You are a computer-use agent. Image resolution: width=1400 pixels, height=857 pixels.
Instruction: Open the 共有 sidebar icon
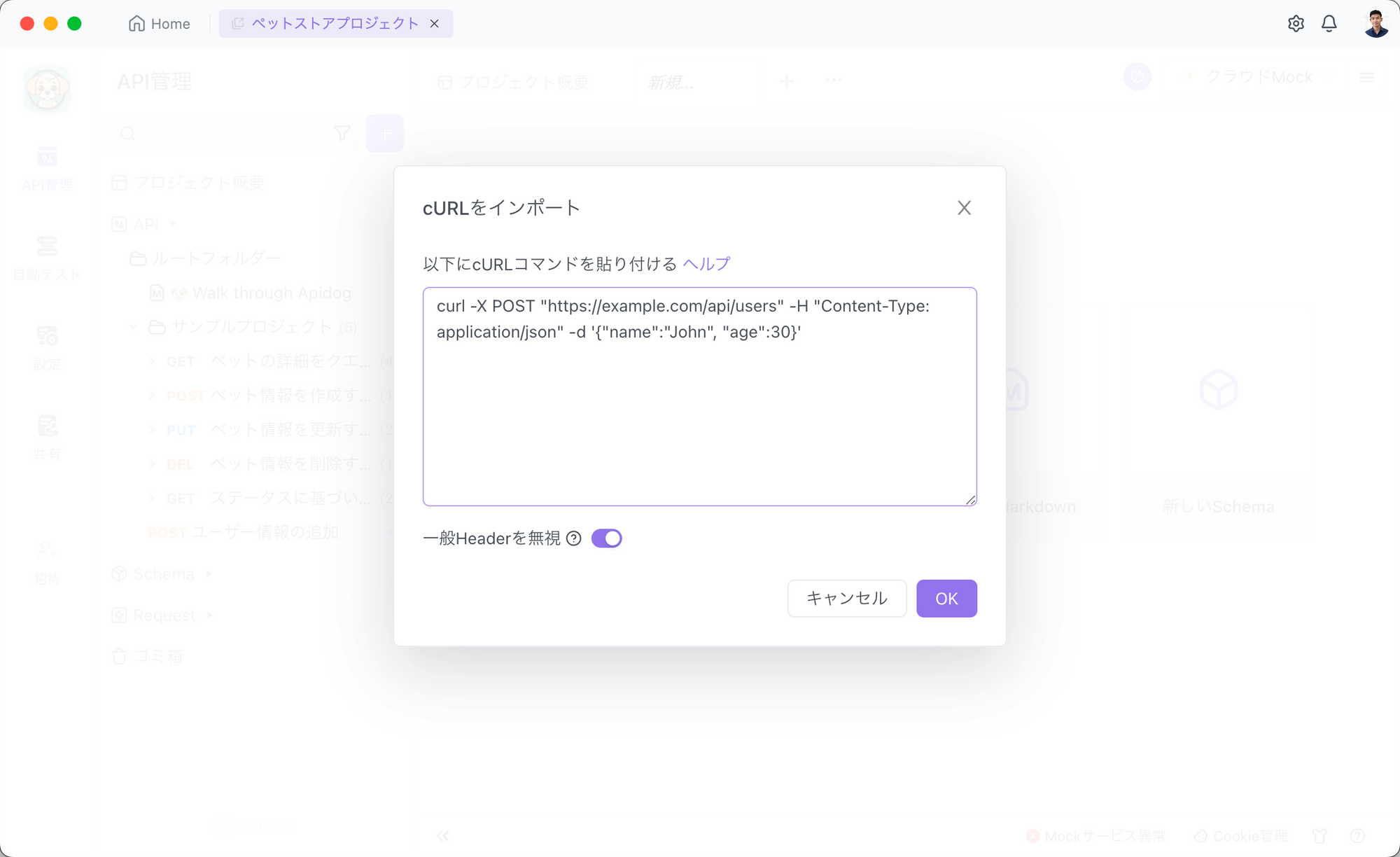47,438
